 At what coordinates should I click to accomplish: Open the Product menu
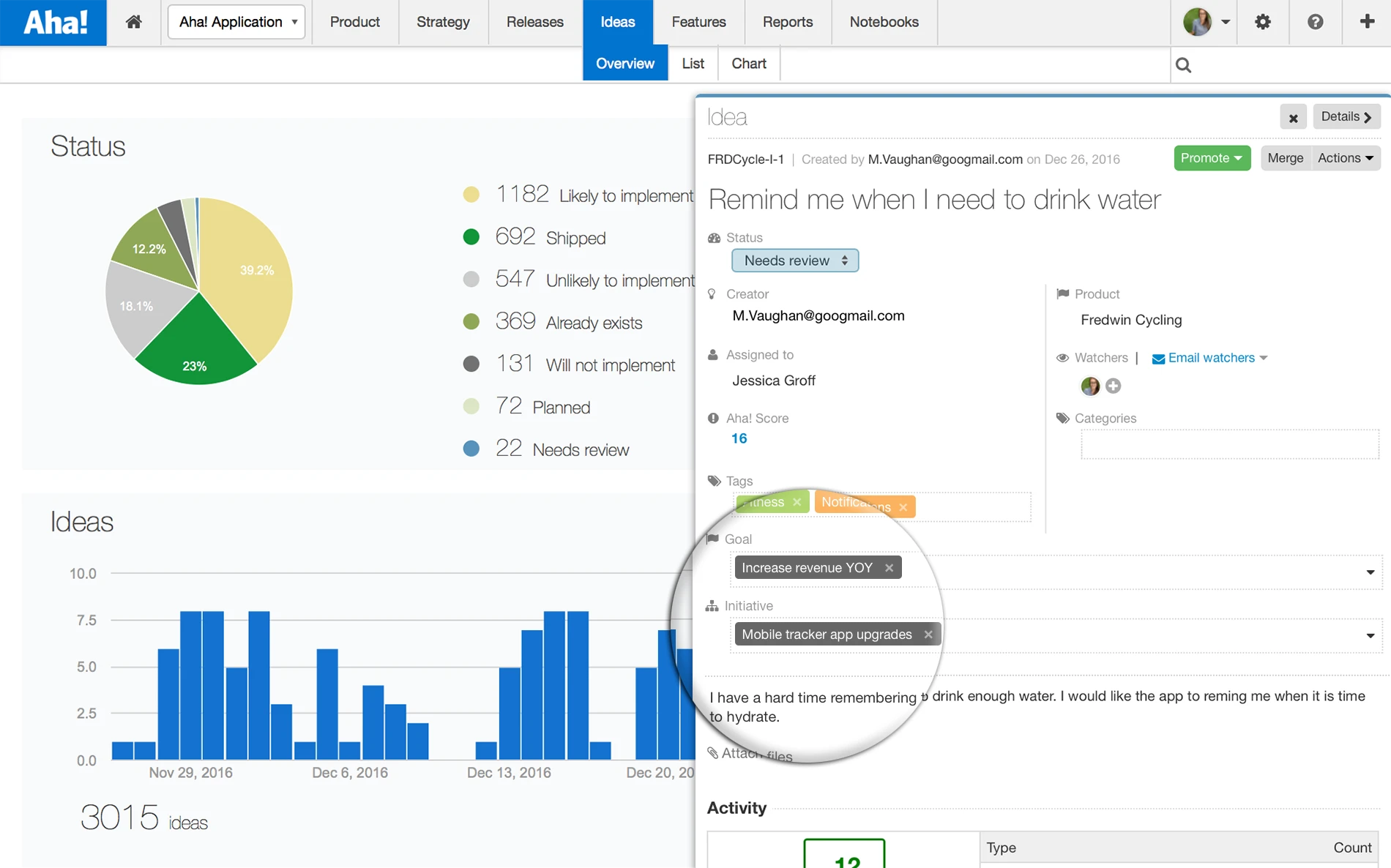[x=355, y=22]
